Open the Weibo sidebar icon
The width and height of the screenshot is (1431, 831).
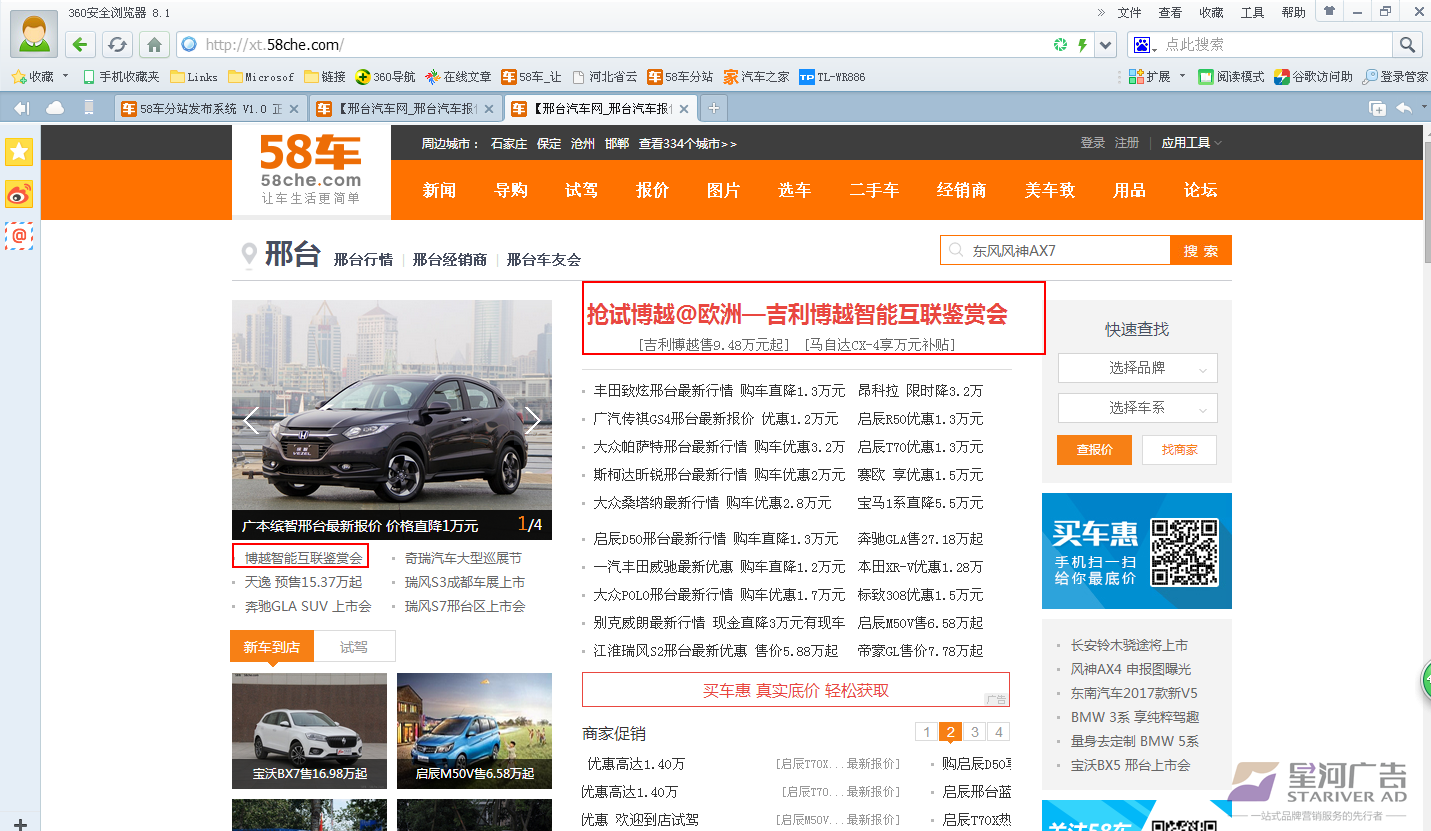19,194
